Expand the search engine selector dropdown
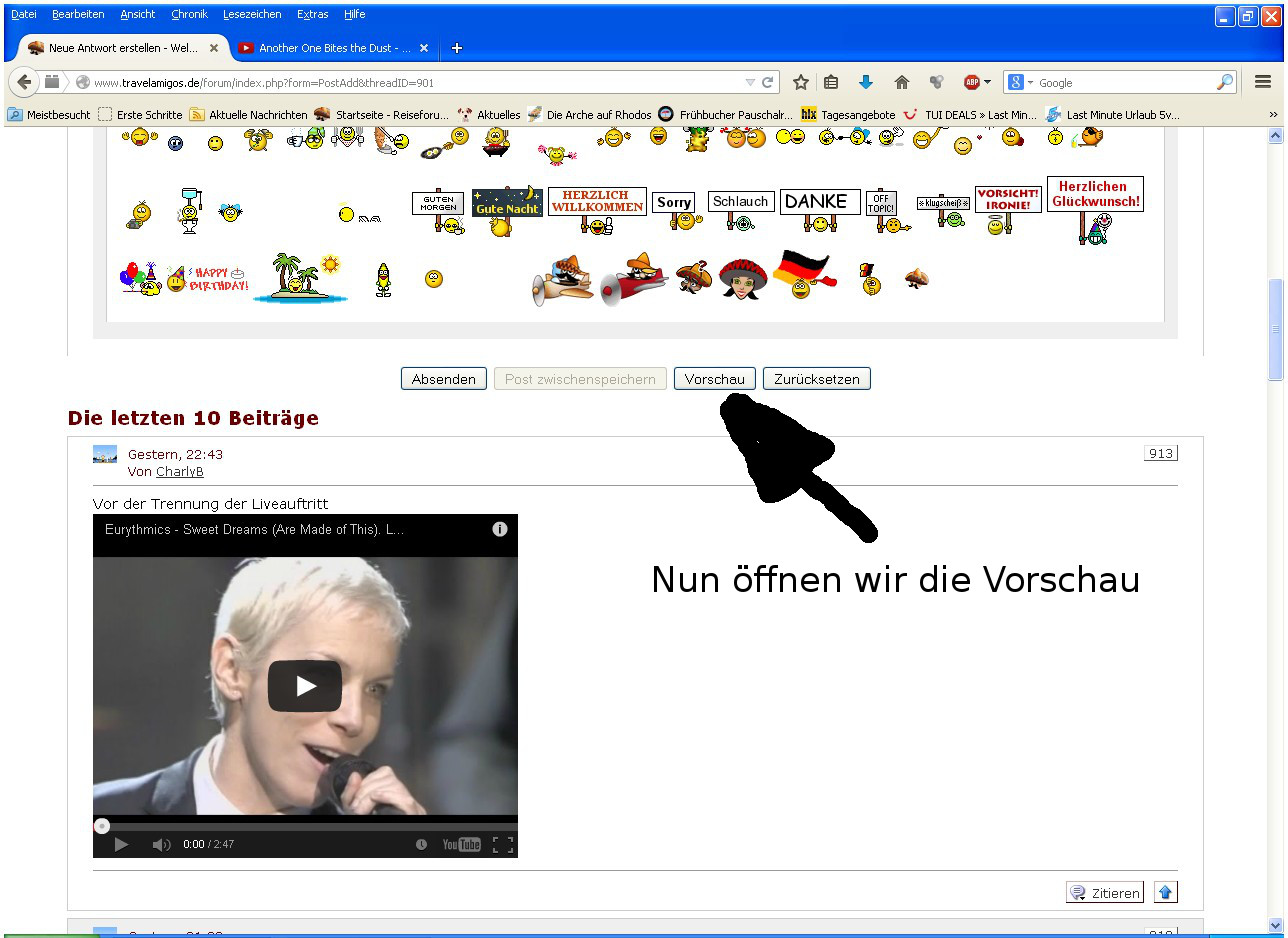Viewport: 1288px width, 938px height. coord(1030,83)
